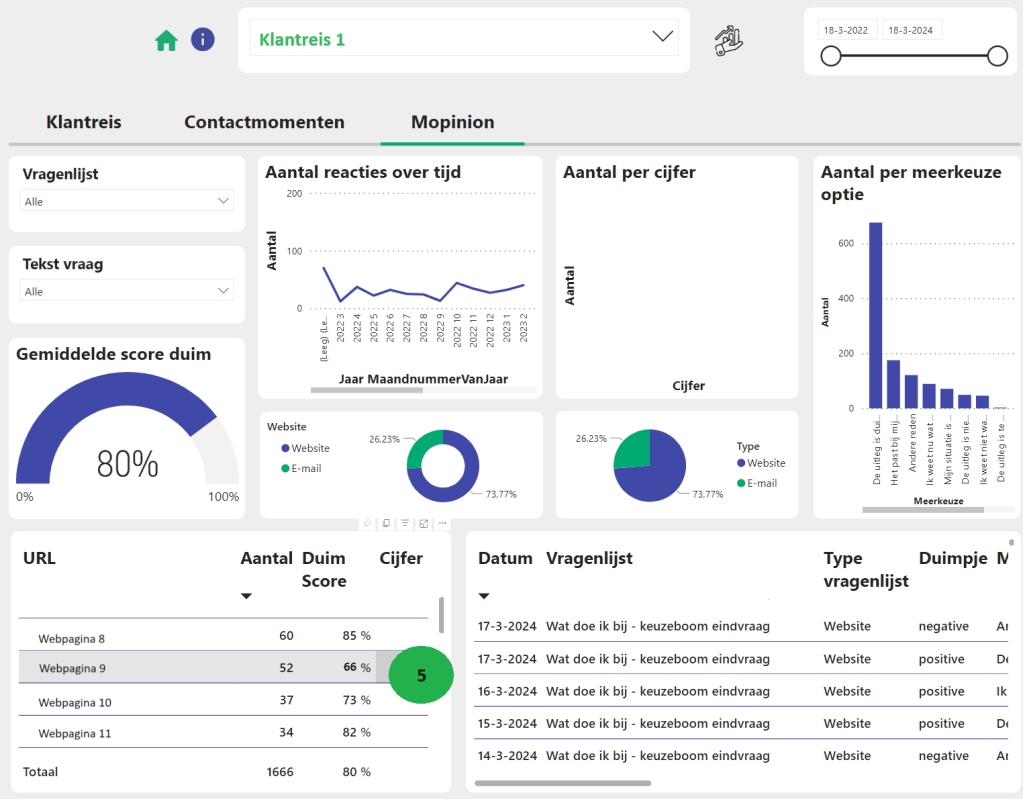Click the hand holding growth chart icon

(x=731, y=40)
